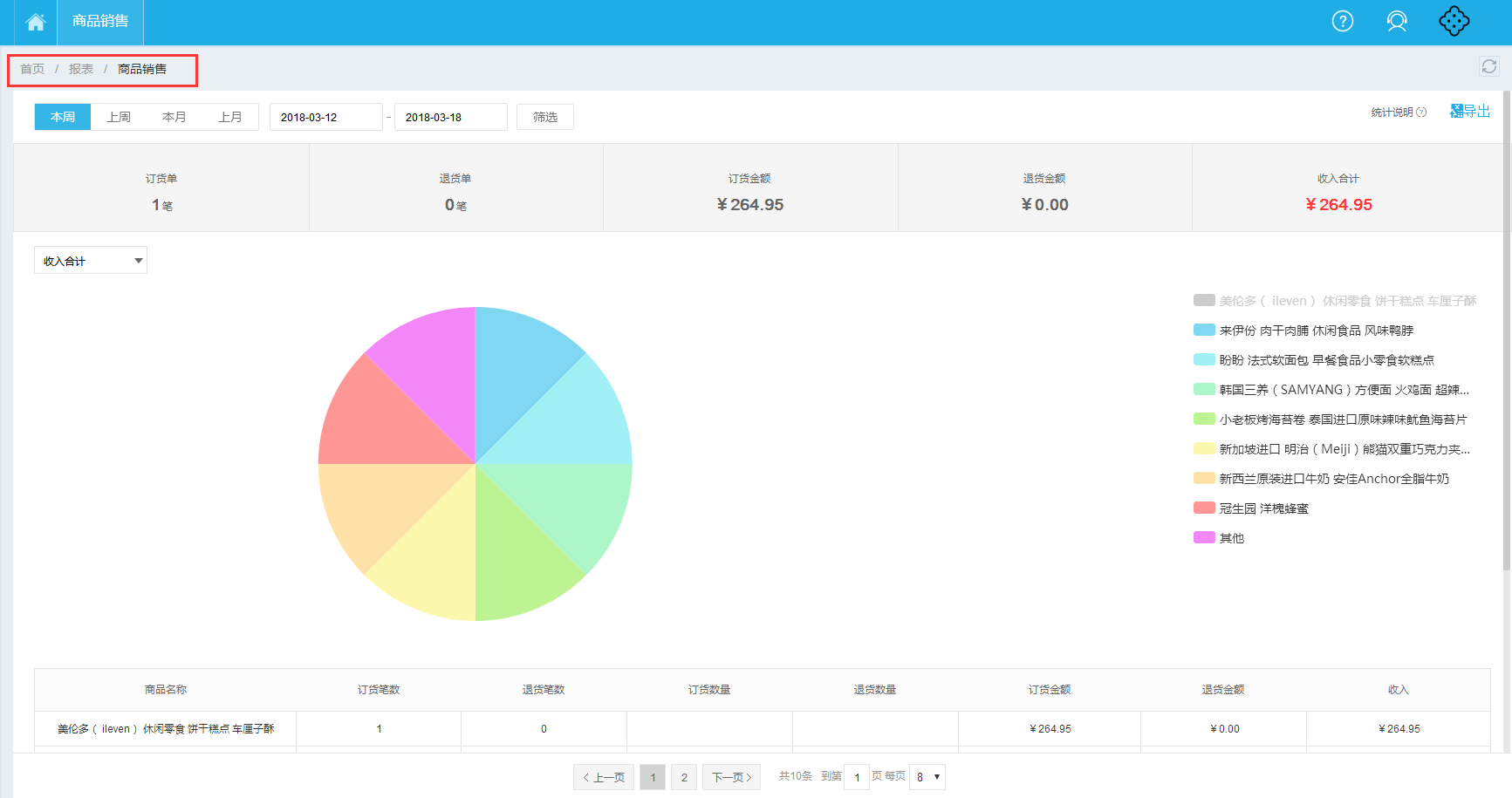Toggle legend item 韩国三养 SAMYANG 方便面
This screenshot has width=1512, height=798.
pos(1331,390)
